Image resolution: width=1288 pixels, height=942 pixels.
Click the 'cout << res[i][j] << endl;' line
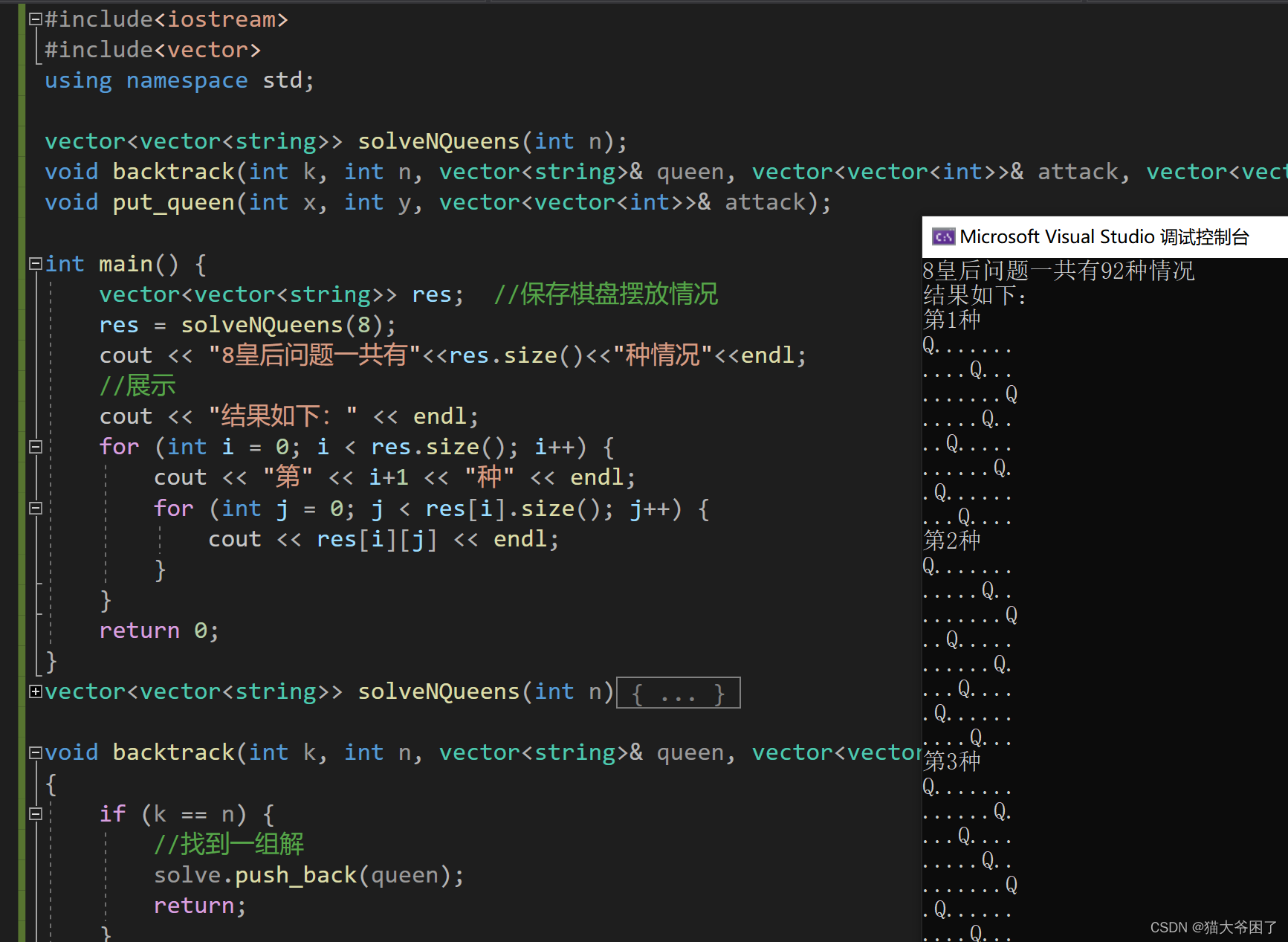click(x=384, y=539)
